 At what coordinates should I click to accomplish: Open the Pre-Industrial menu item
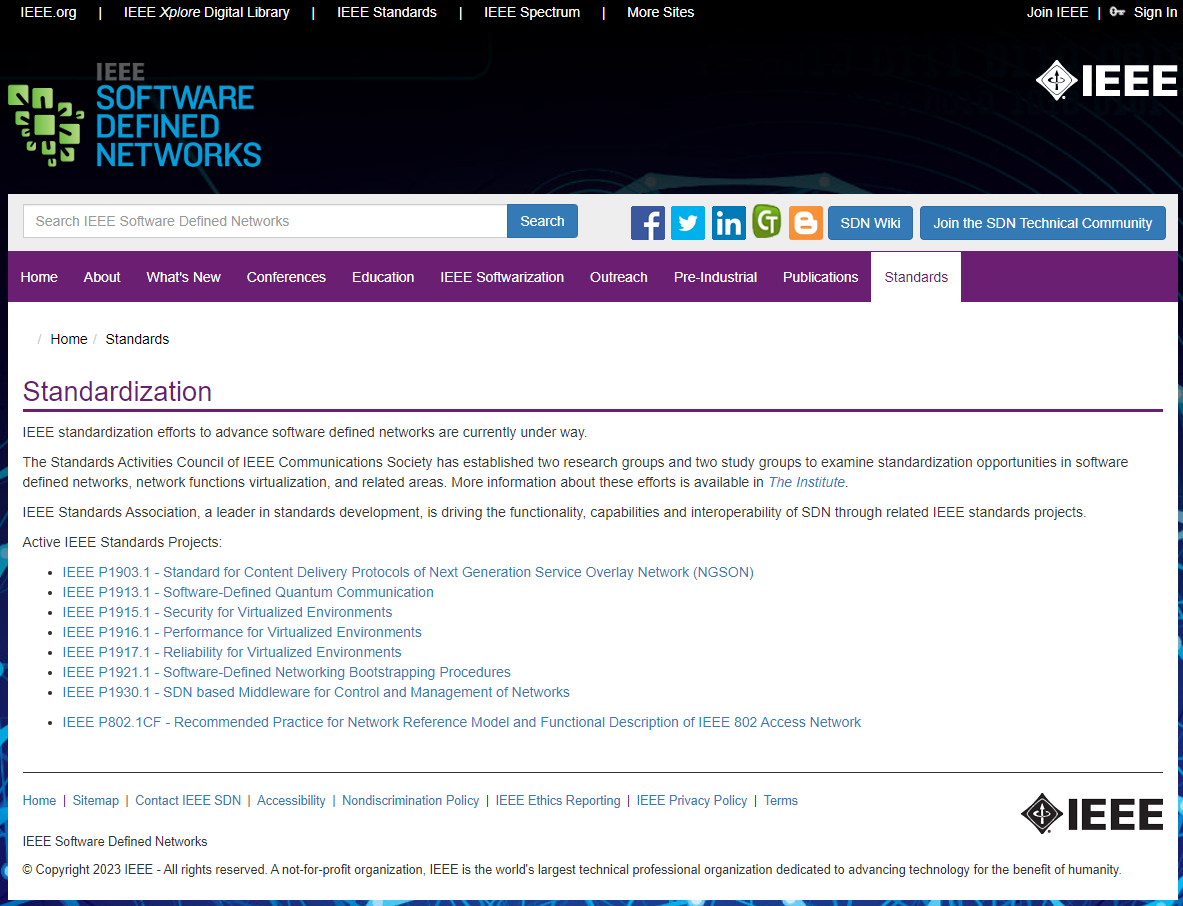[715, 277]
